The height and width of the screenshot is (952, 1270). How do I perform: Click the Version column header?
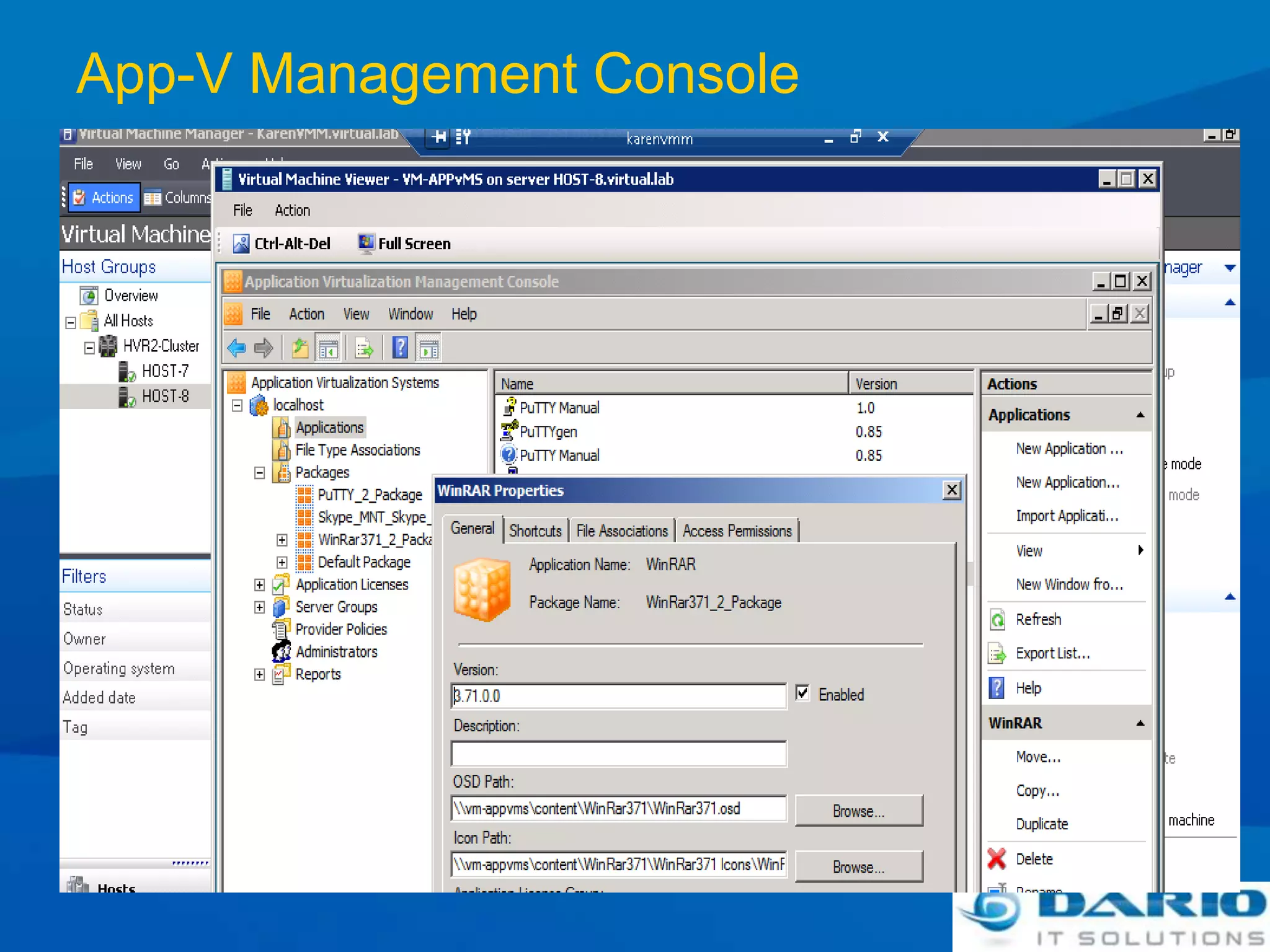coord(911,384)
